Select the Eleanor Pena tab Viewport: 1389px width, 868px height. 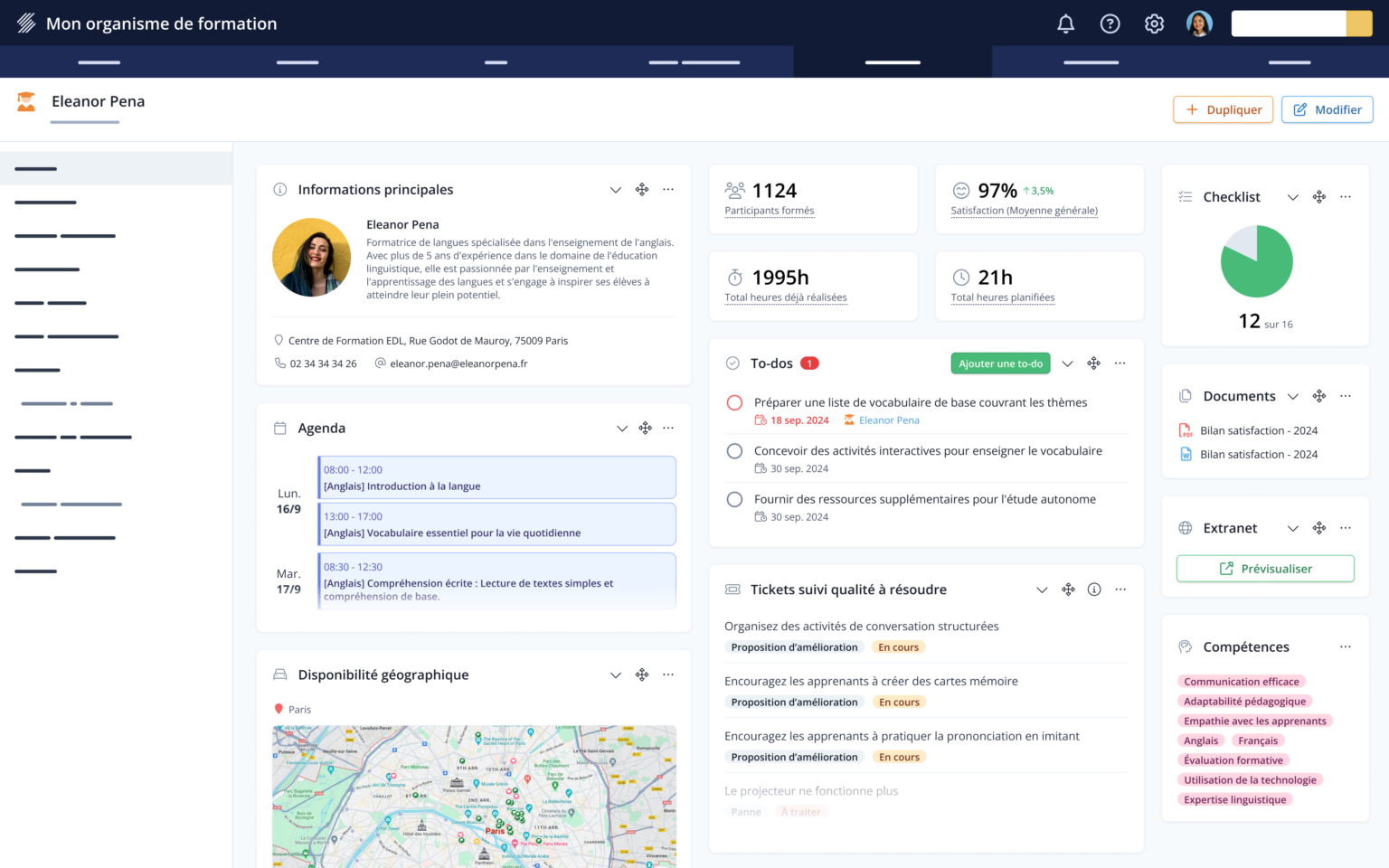pos(98,102)
